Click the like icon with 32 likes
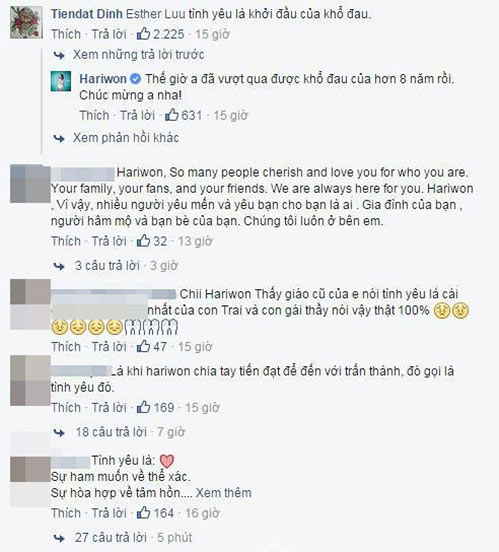 pyautogui.click(x=143, y=241)
